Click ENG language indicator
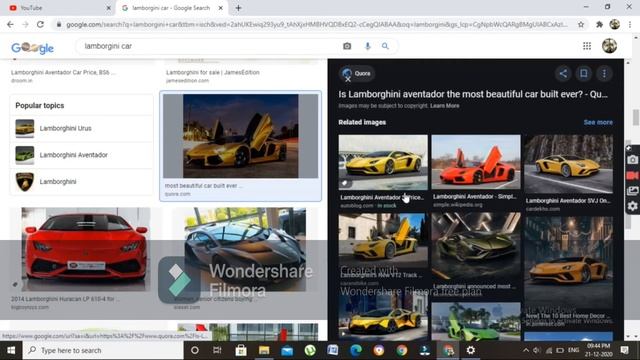Viewport: 640px width, 360px height. tap(573, 350)
